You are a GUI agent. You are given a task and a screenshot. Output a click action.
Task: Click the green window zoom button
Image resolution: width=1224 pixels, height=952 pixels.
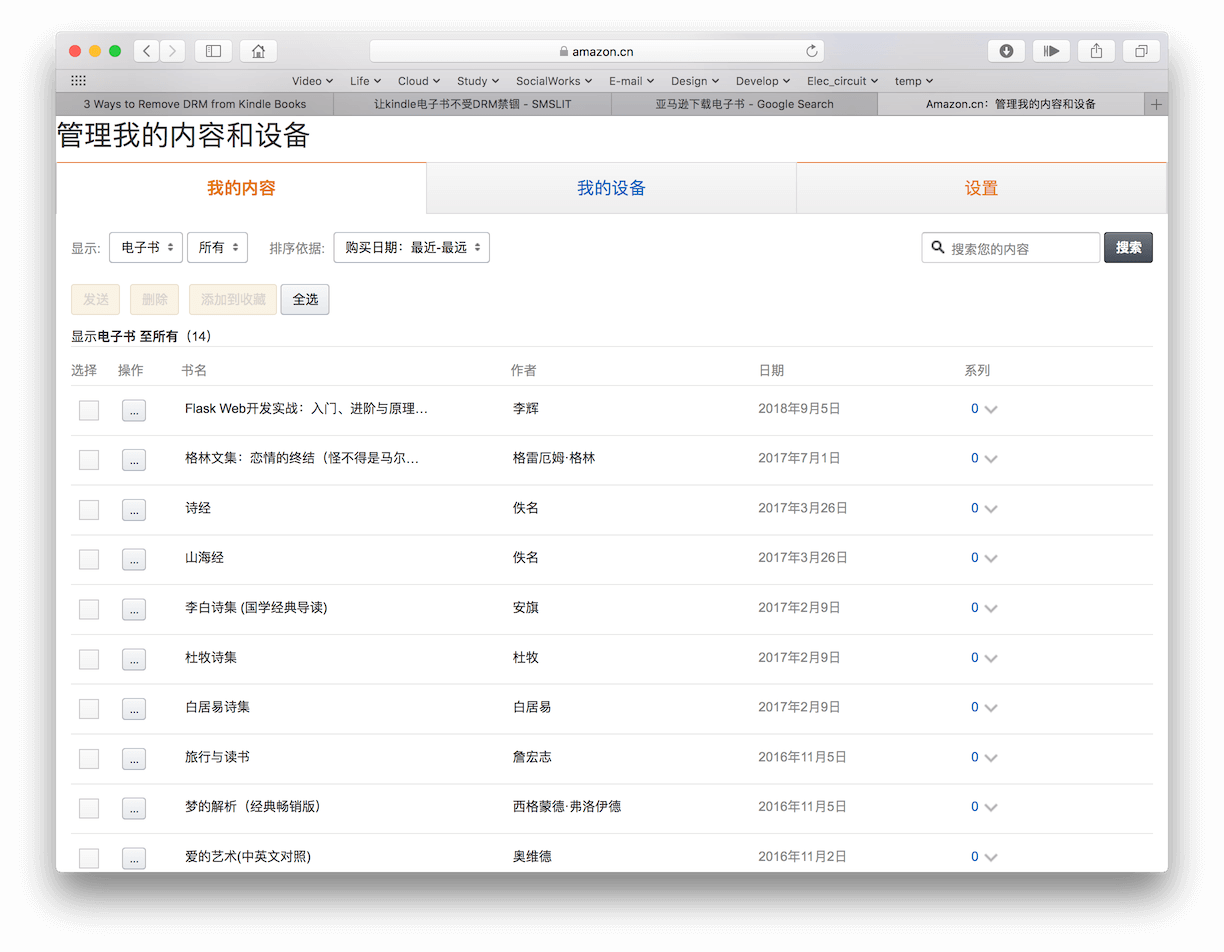coord(115,51)
